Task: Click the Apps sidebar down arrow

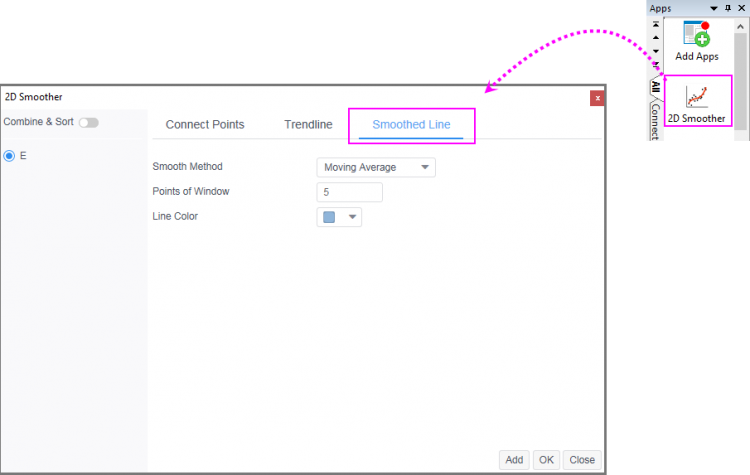Action: pyautogui.click(x=656, y=51)
